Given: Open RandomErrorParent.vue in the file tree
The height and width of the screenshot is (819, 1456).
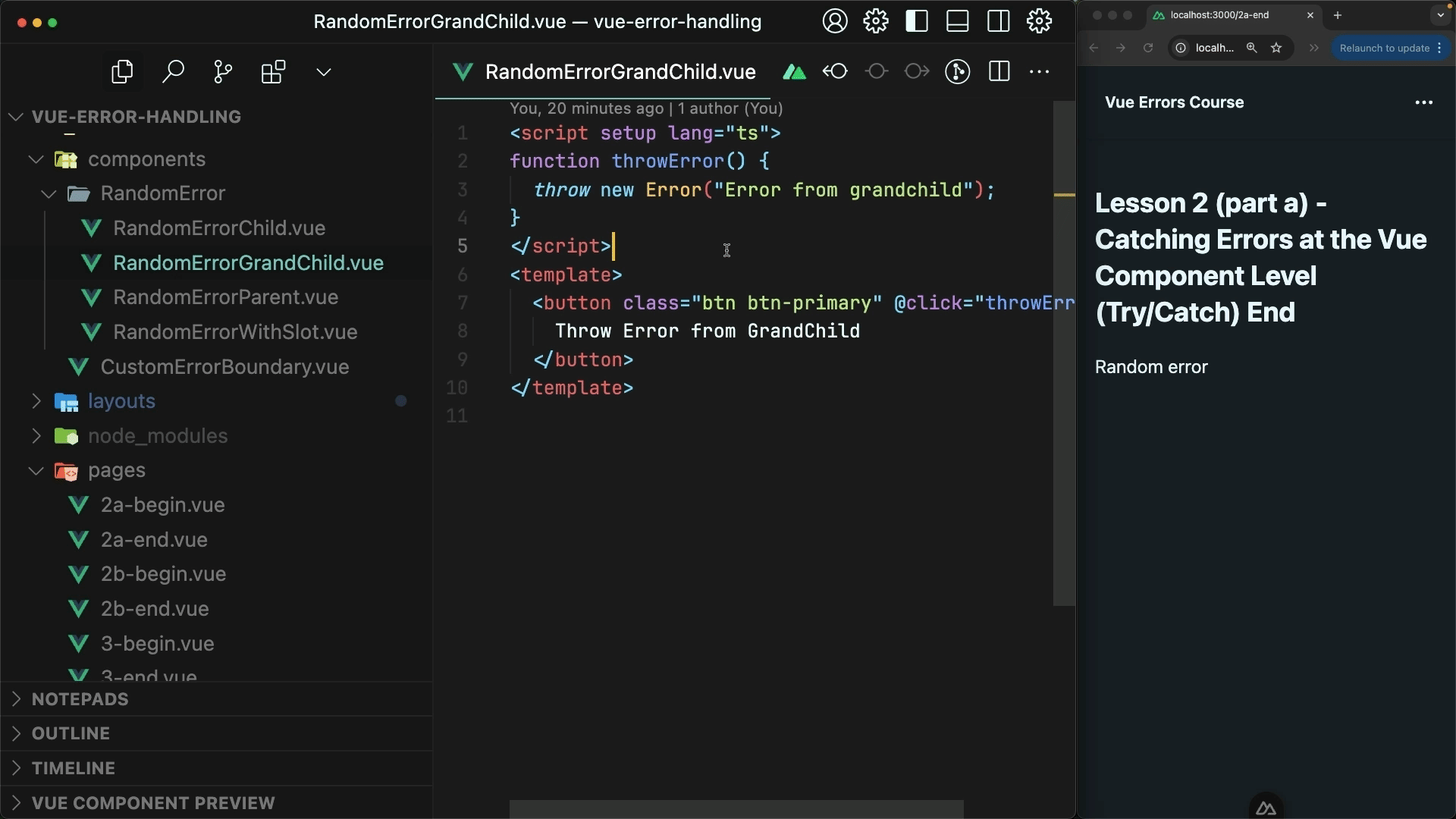Looking at the screenshot, I should click(225, 297).
